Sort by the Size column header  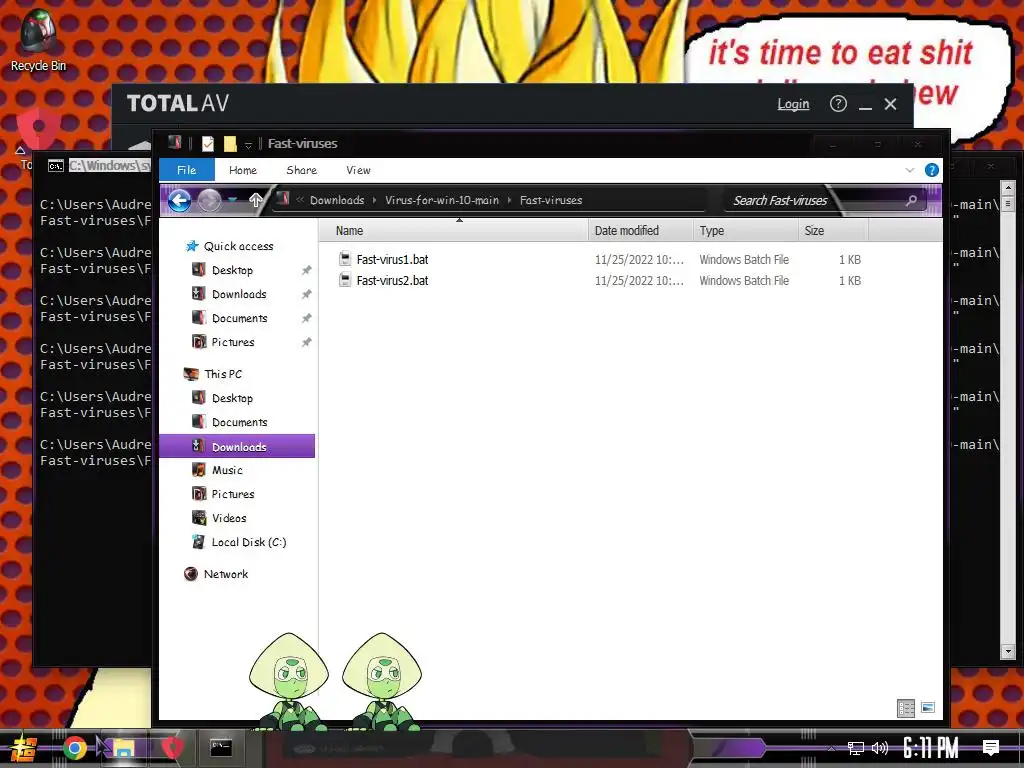click(x=833, y=231)
